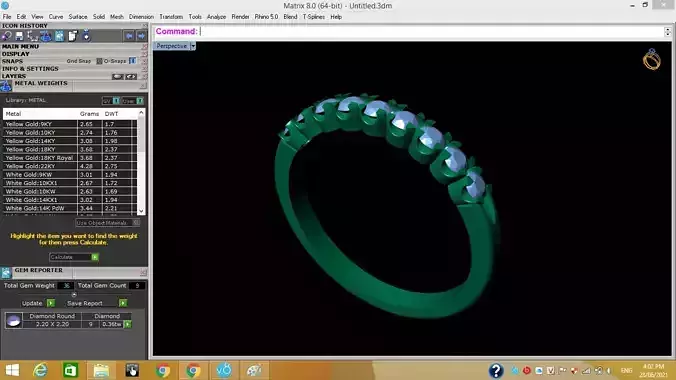Open Windows Store from taskbar

(x=70, y=371)
